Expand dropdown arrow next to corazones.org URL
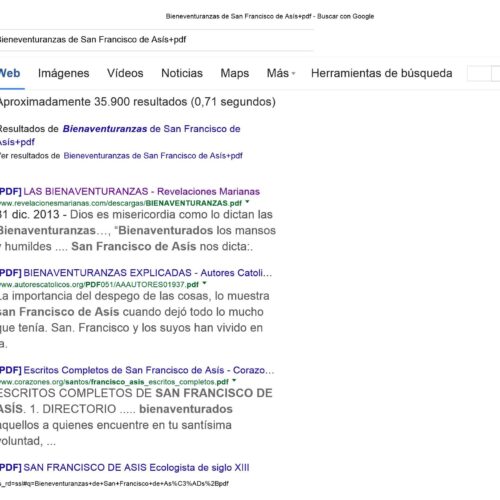 tap(234, 380)
